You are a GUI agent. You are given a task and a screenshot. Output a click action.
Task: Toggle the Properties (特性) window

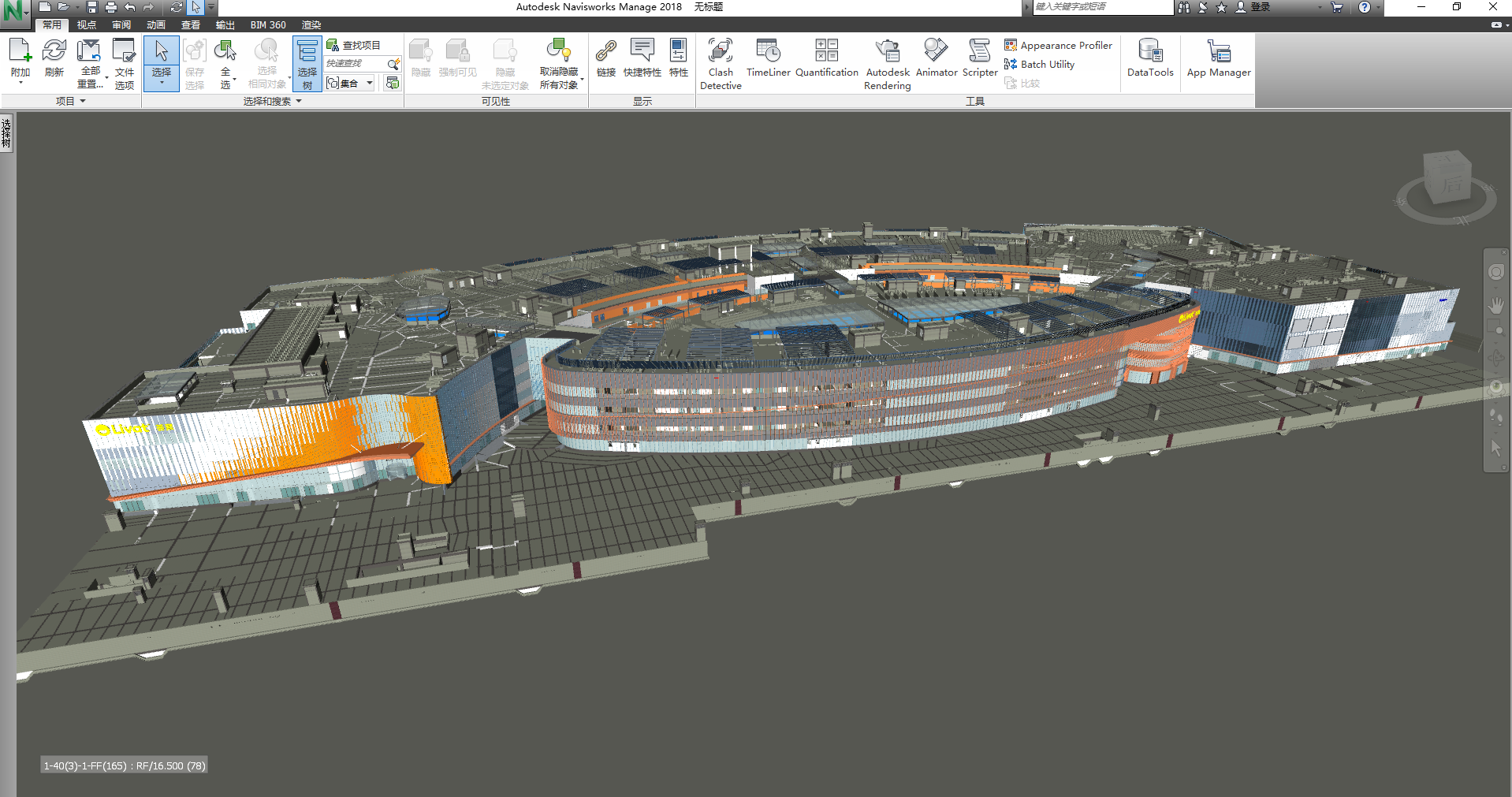(679, 57)
